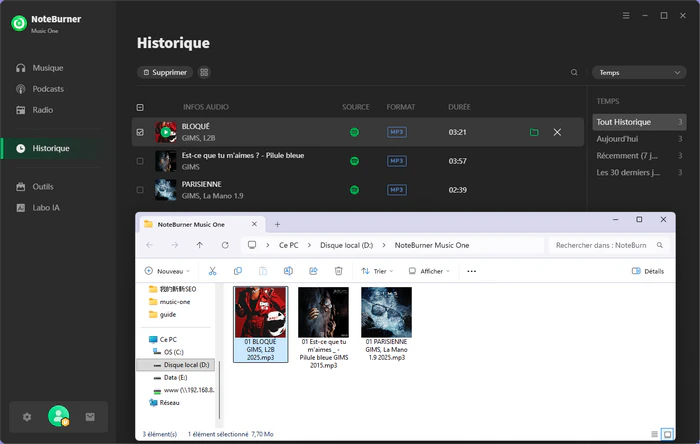This screenshot has height=444, width=700.
Task: Check the Est-ce que tu m'aimes track checkbox
Action: tap(140, 161)
